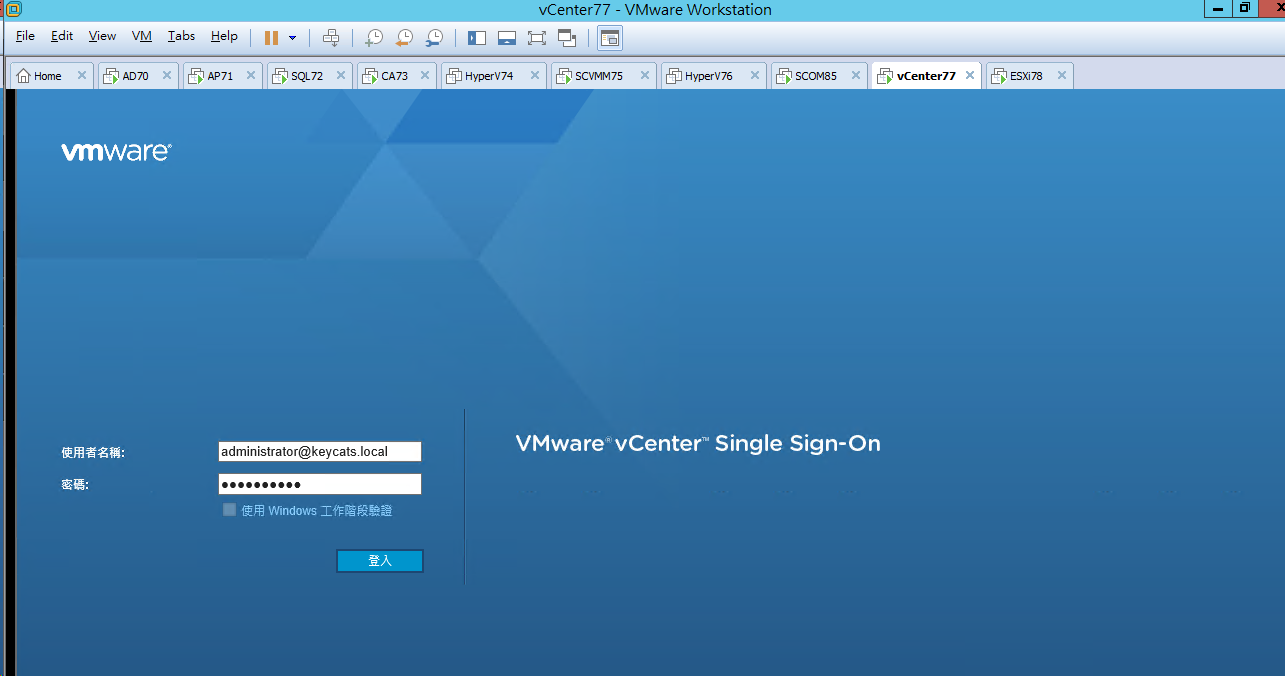
Task: Close the CA73 tab
Action: pos(426,75)
